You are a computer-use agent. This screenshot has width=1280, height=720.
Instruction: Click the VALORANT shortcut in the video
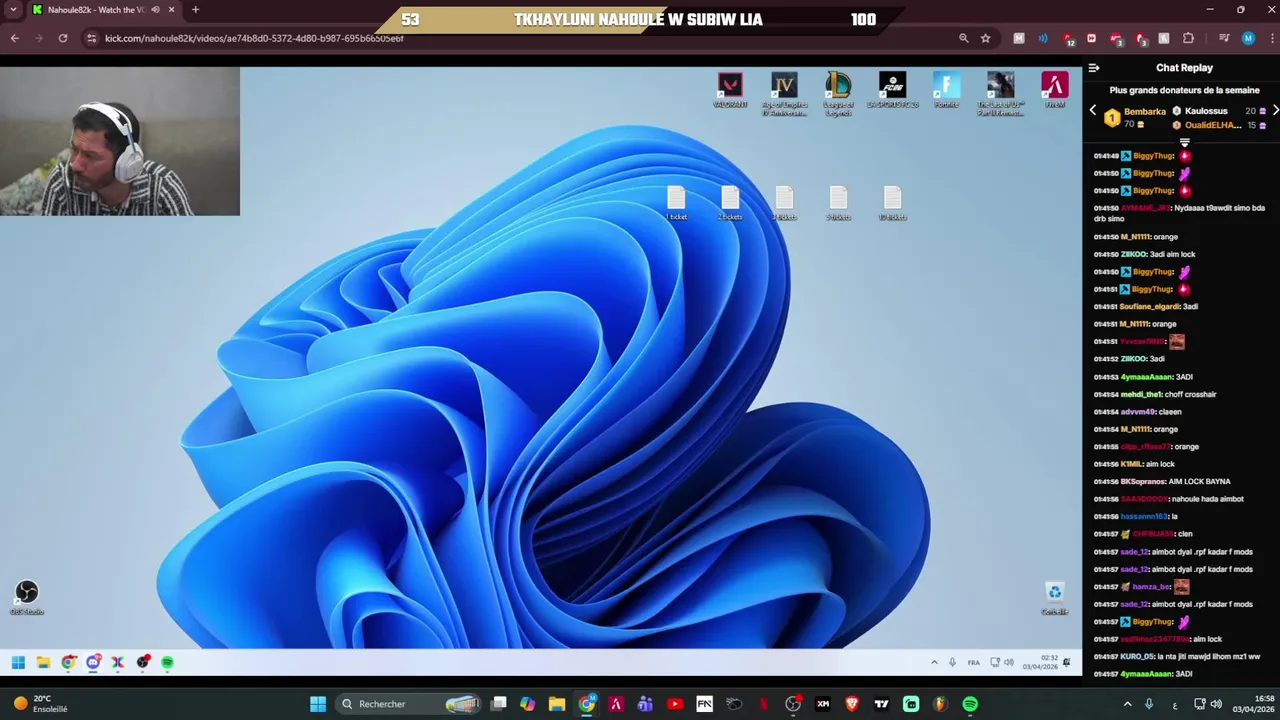coord(730,91)
